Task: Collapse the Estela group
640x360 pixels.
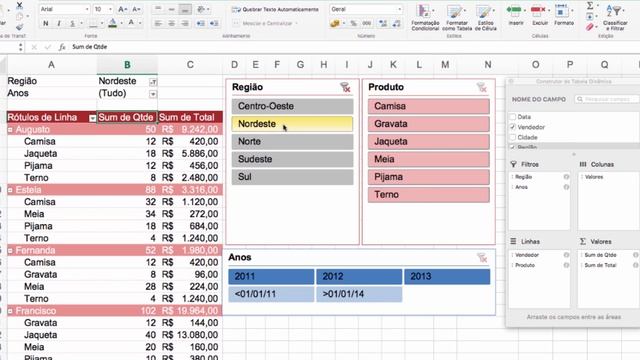Action: click(x=10, y=190)
